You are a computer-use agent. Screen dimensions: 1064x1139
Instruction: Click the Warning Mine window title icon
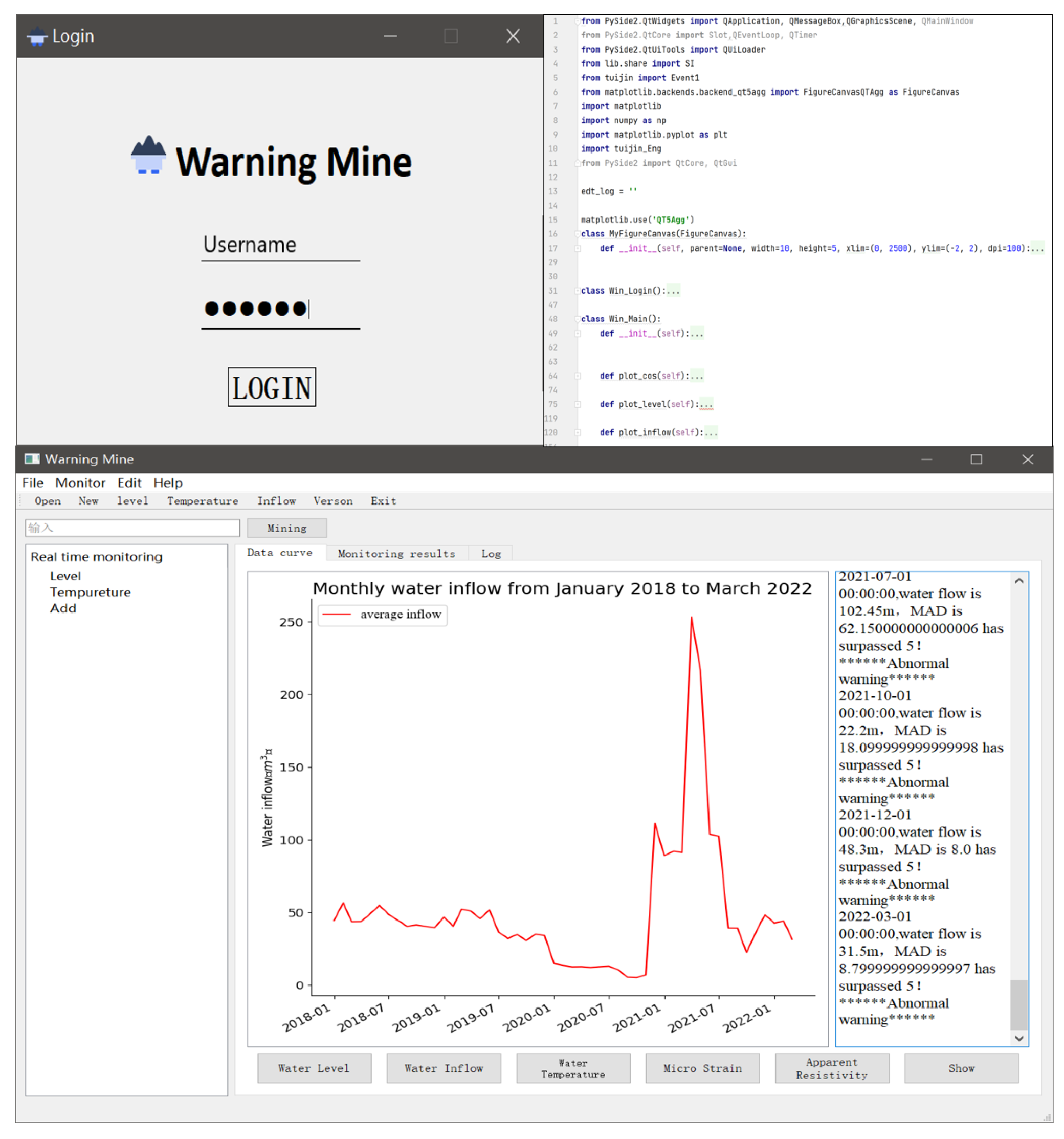click(32, 459)
